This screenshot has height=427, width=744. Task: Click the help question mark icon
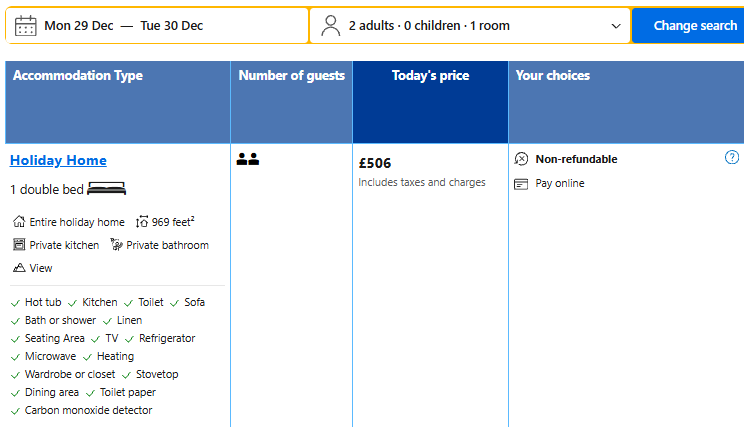coord(732,158)
